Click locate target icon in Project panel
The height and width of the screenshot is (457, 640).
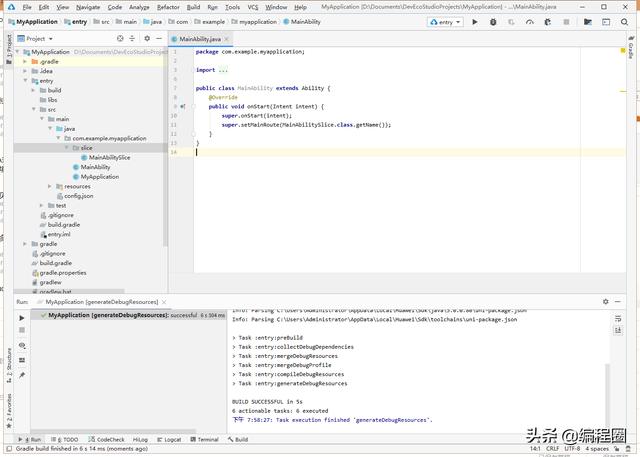120,38
